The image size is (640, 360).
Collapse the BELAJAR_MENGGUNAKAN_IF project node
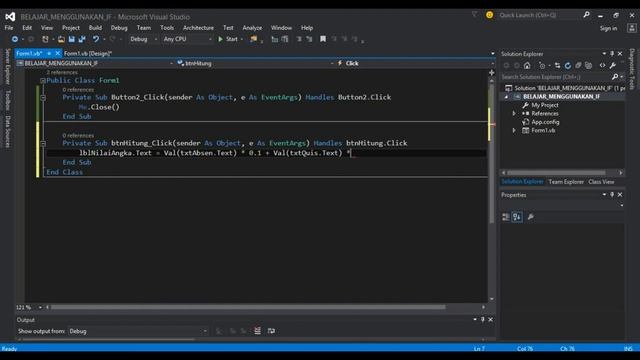pos(507,97)
